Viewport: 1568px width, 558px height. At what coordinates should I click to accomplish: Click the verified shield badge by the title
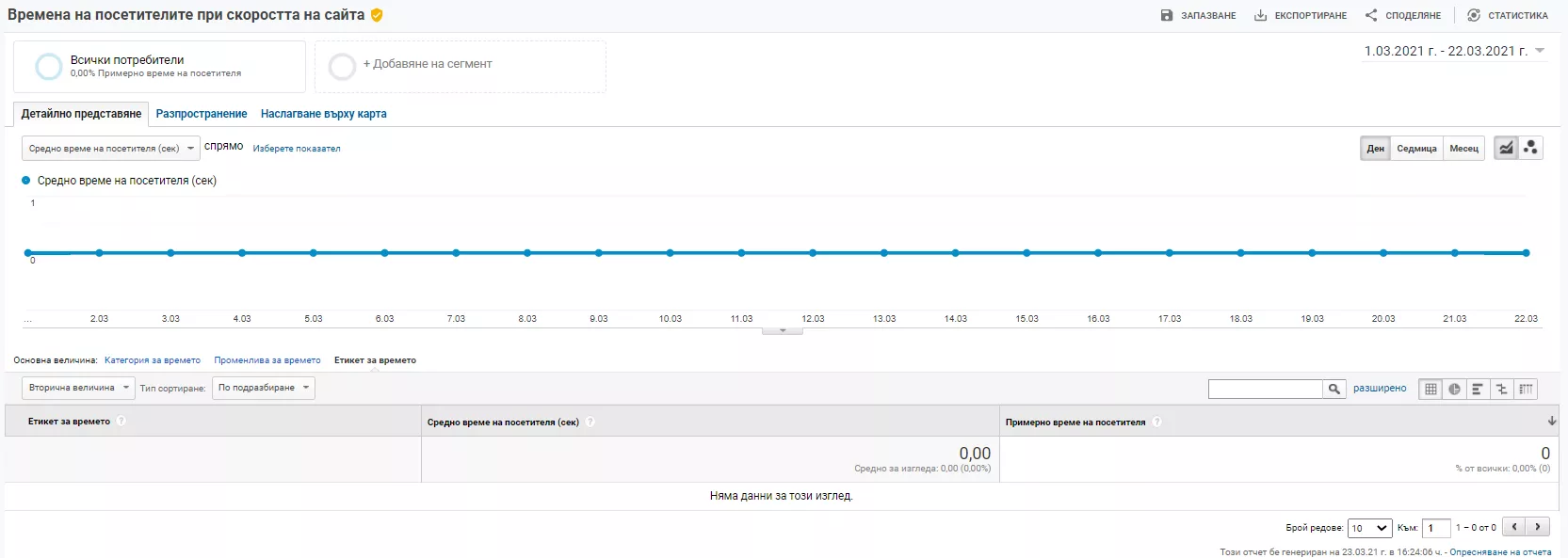point(377,15)
